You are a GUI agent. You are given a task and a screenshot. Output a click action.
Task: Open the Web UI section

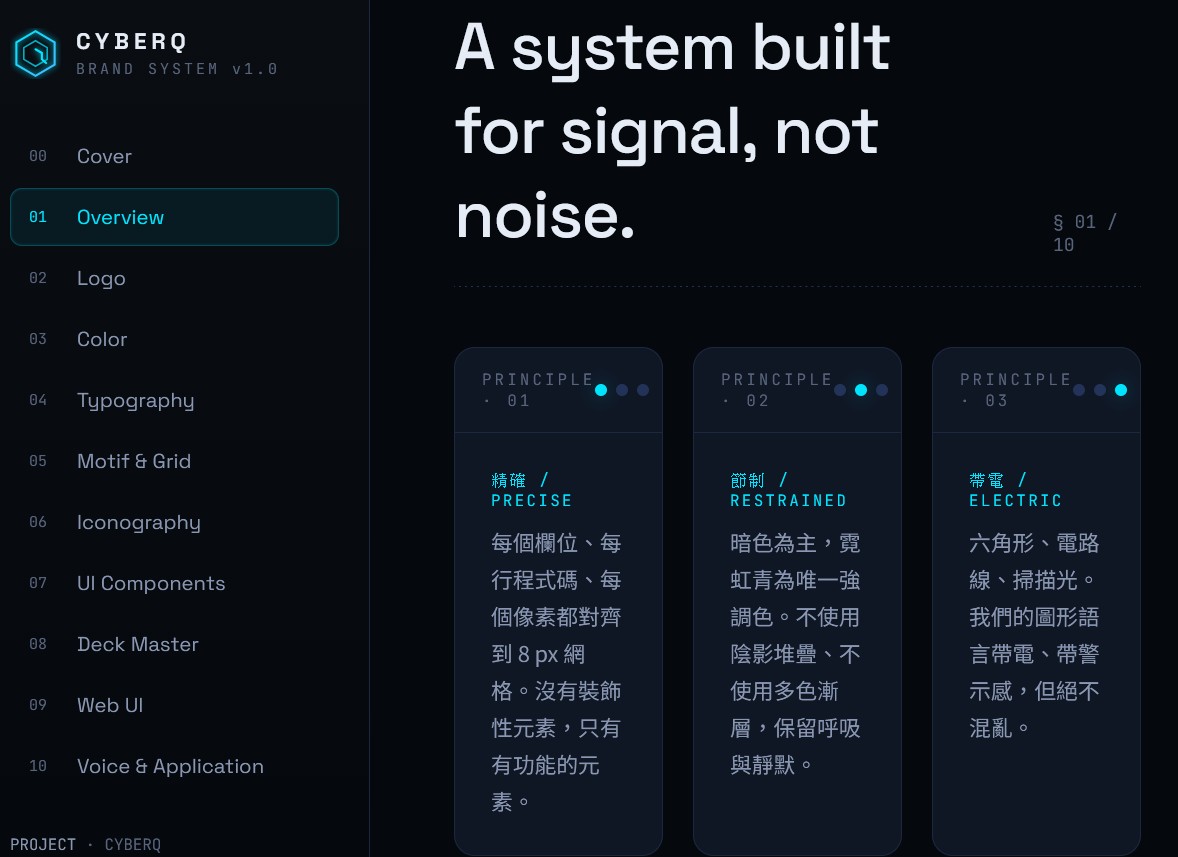coord(110,705)
